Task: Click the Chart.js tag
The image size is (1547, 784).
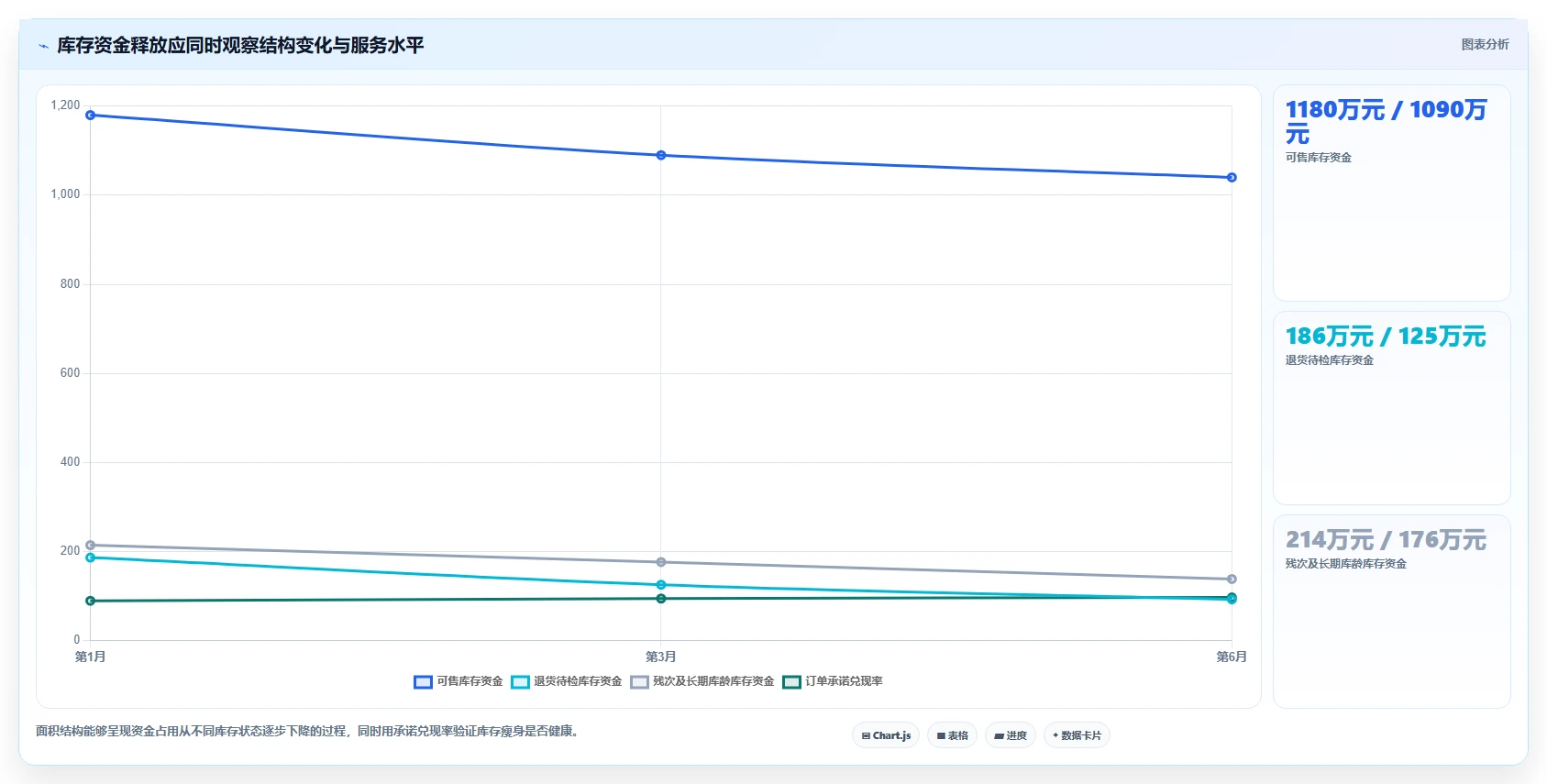Action: pyautogui.click(x=886, y=735)
